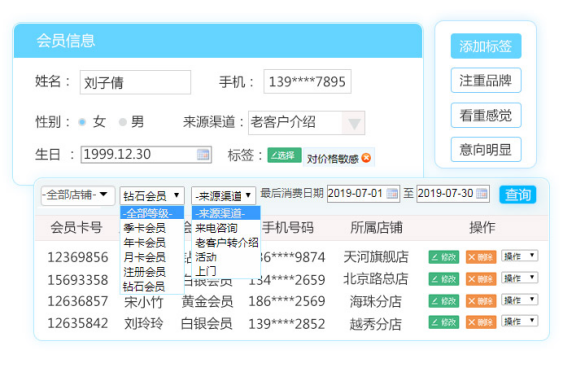Click member name 宋小竹
This screenshot has width=563, height=372.
tap(144, 302)
